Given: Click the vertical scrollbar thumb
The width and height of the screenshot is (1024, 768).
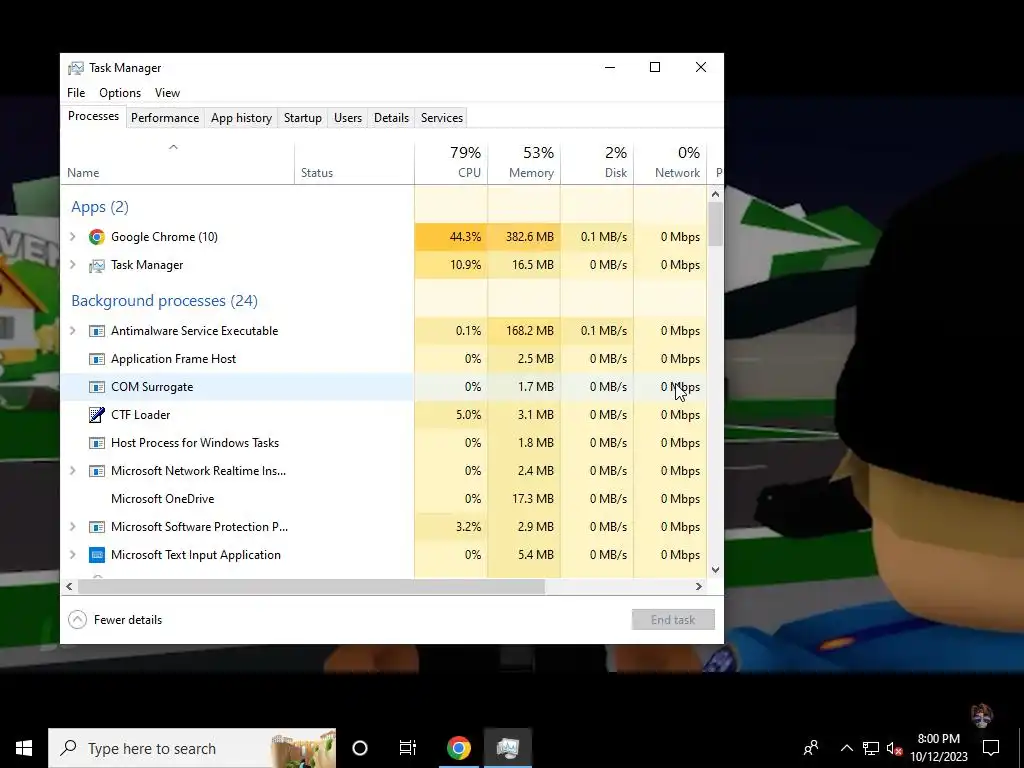Looking at the screenshot, I should pos(715,223).
